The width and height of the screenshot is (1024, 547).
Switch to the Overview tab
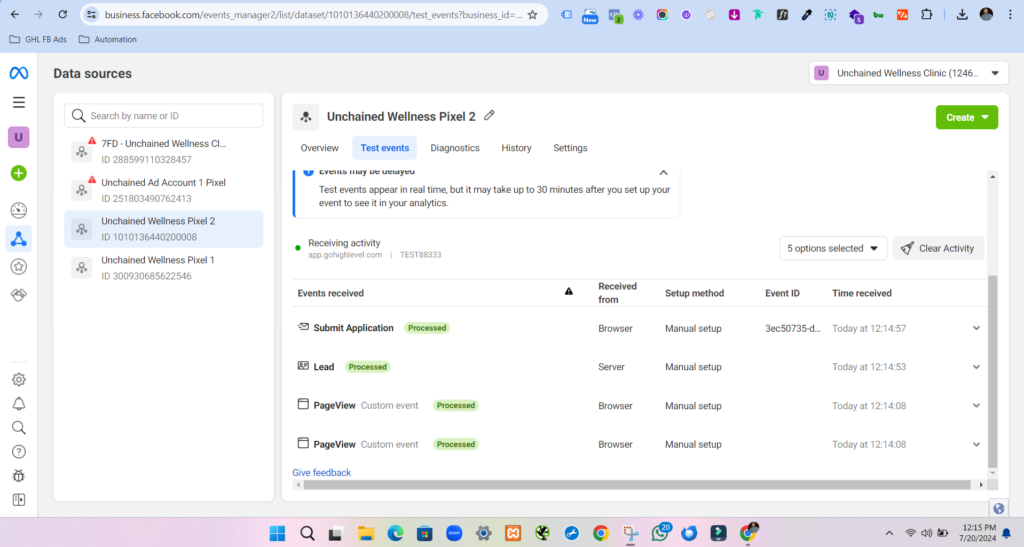[x=319, y=148]
